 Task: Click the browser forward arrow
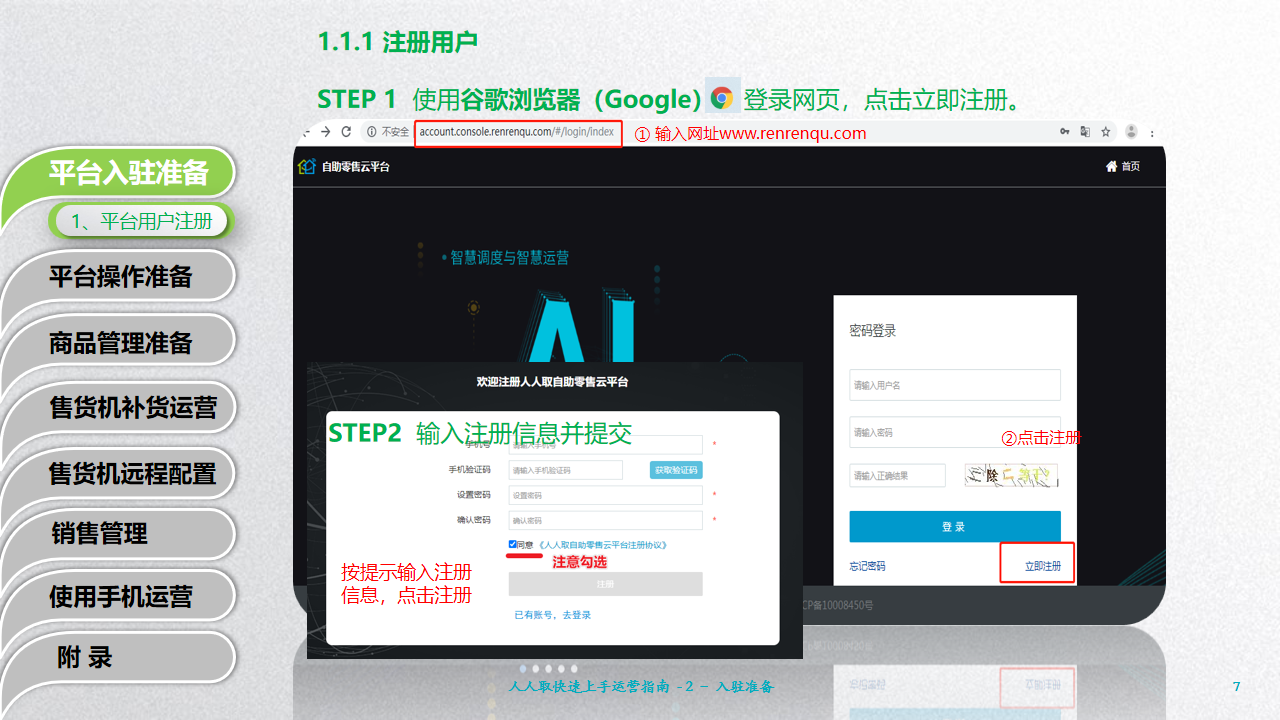325,132
